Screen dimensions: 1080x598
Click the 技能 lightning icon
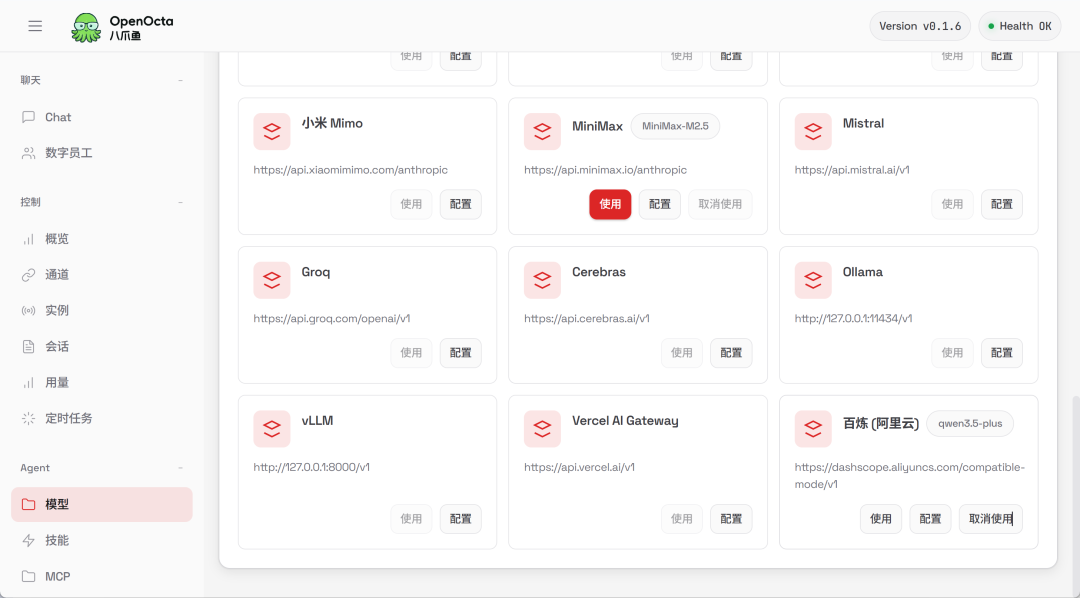(x=28, y=540)
